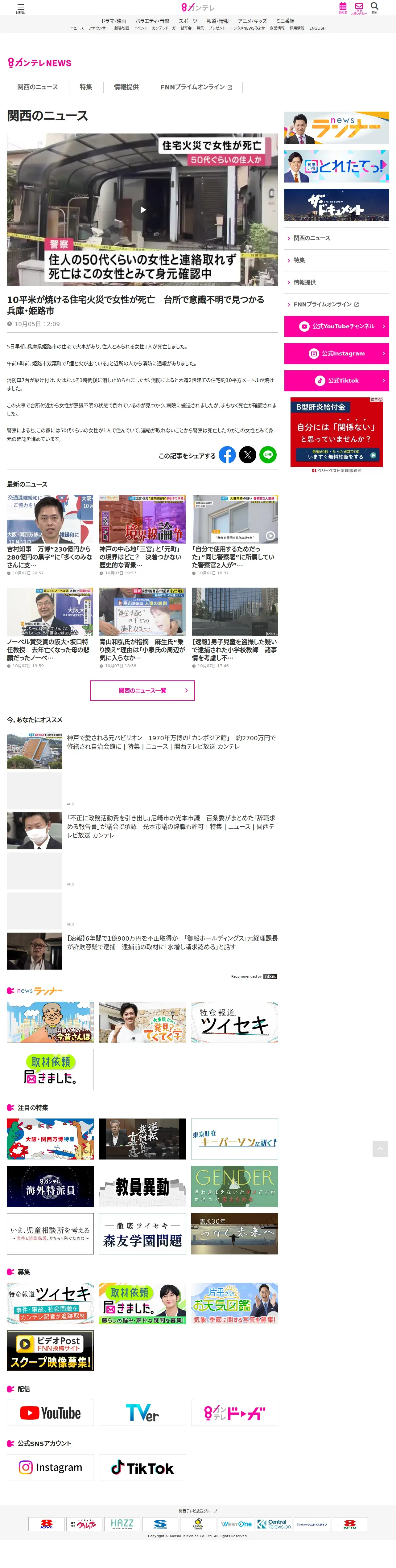396x1568 pixels.
Task: Open 取材依頼届きました banner under news ランナー
Action: pyautogui.click(x=50, y=1069)
